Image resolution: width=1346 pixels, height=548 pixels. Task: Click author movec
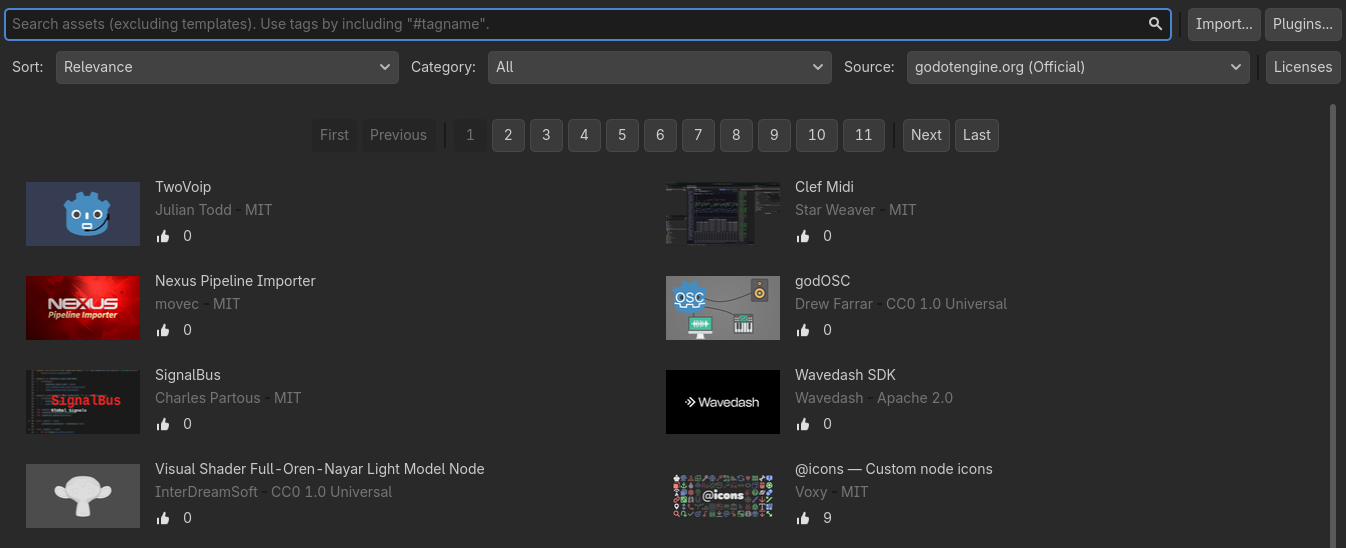pyautogui.click(x=177, y=304)
